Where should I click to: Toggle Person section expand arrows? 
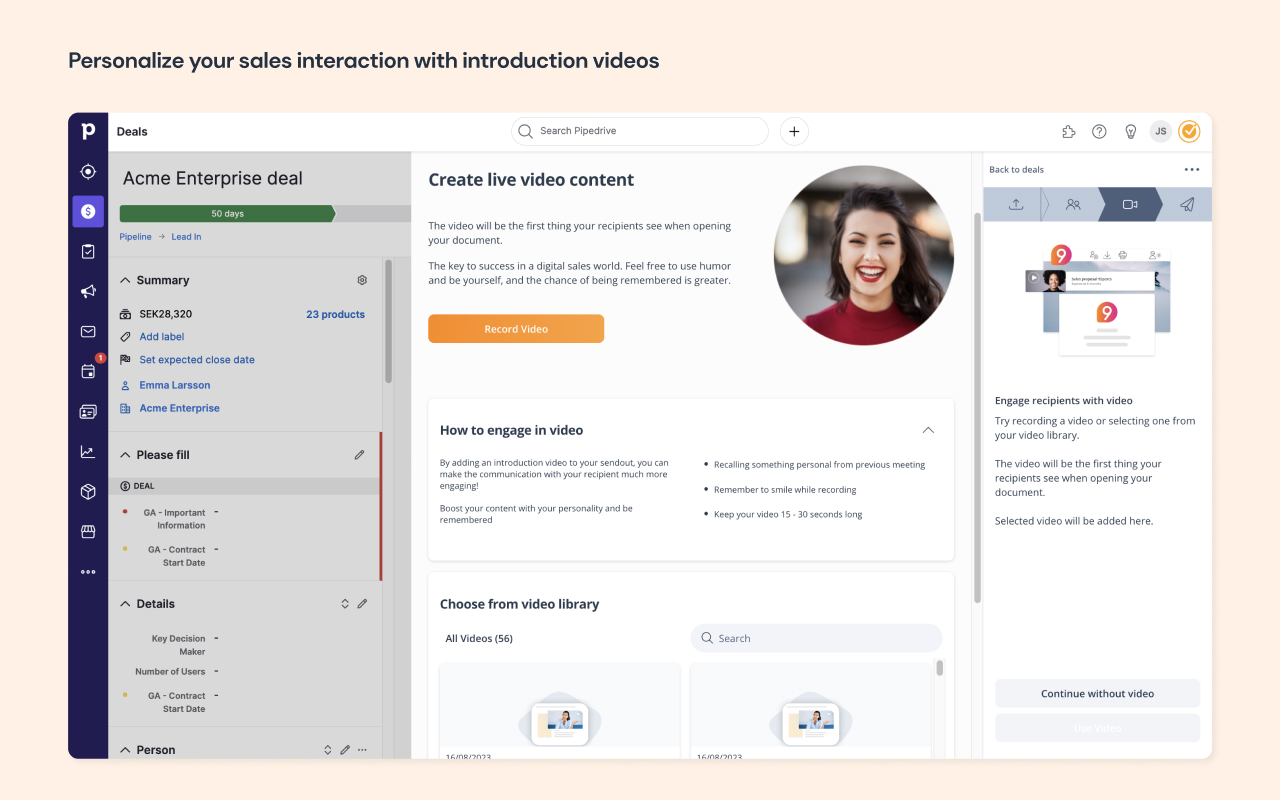tap(327, 750)
